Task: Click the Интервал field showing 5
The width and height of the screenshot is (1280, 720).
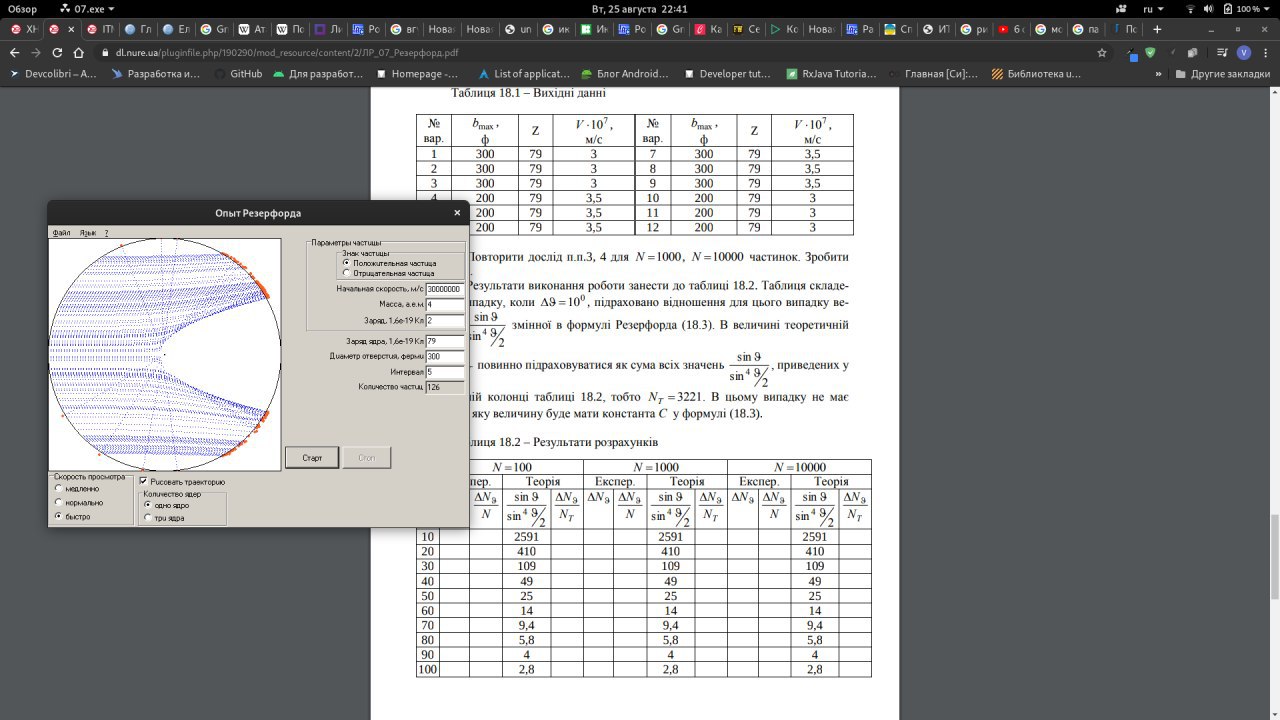Action: tap(445, 372)
